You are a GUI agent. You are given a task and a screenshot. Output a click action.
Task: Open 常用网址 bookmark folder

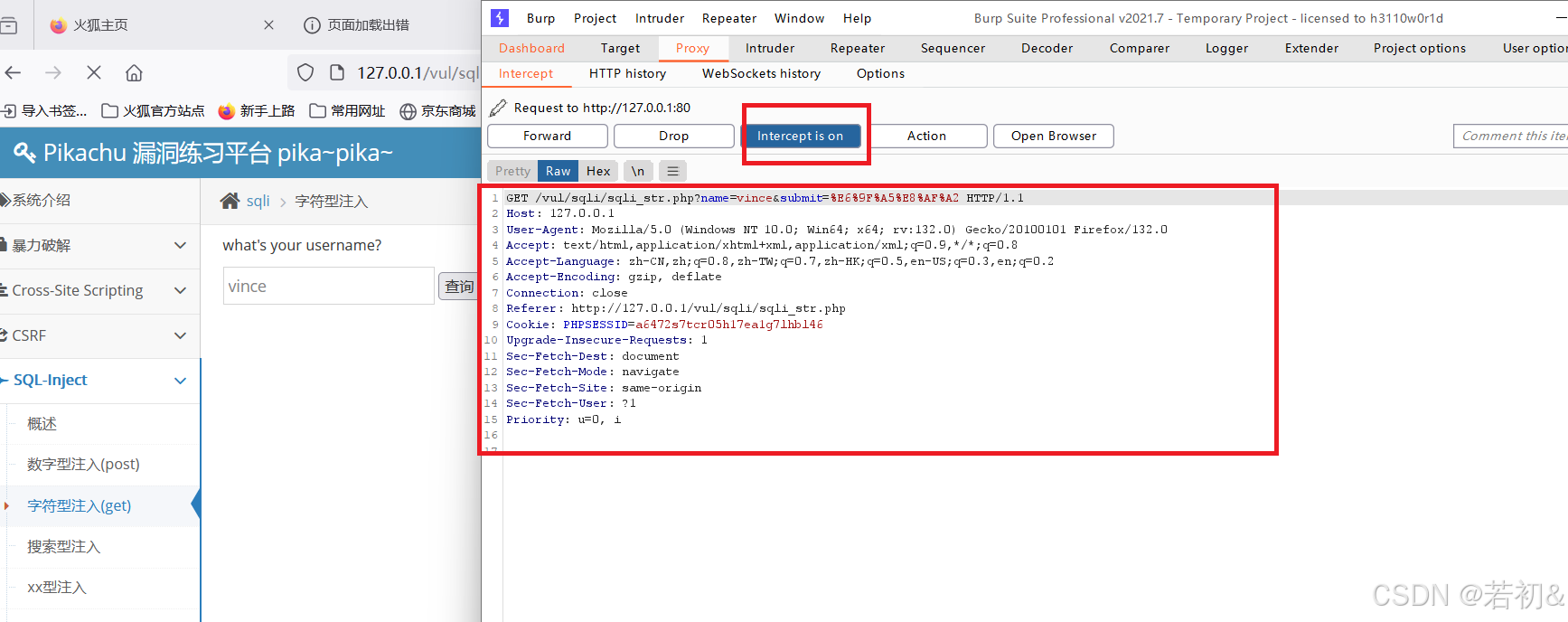pos(348,110)
